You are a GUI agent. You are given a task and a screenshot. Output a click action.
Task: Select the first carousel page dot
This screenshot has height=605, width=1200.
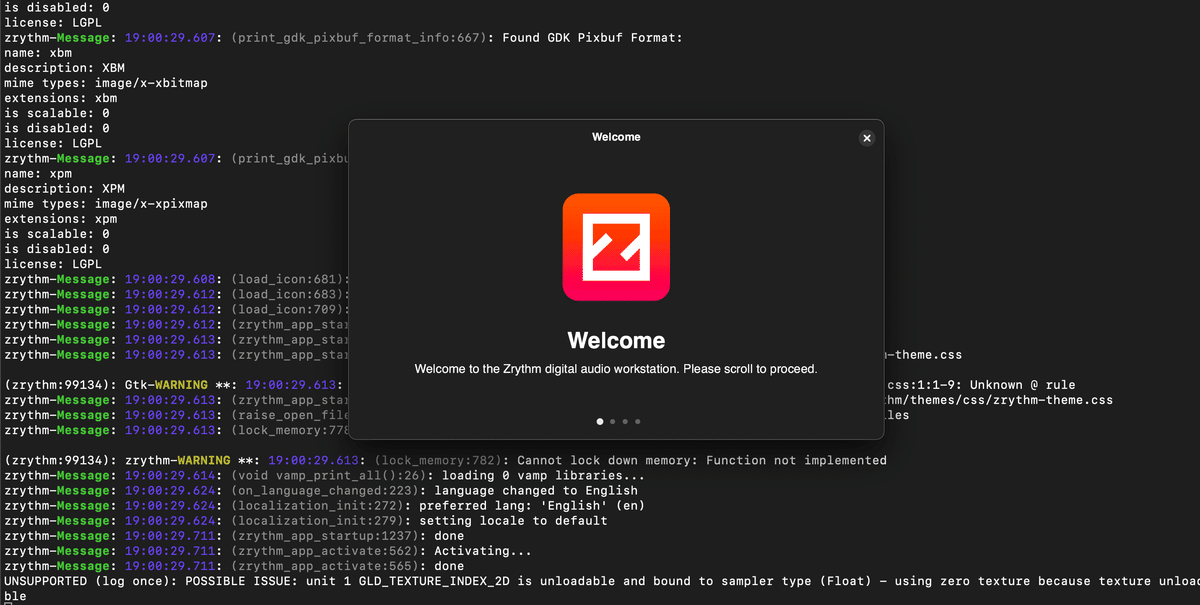(x=599, y=421)
